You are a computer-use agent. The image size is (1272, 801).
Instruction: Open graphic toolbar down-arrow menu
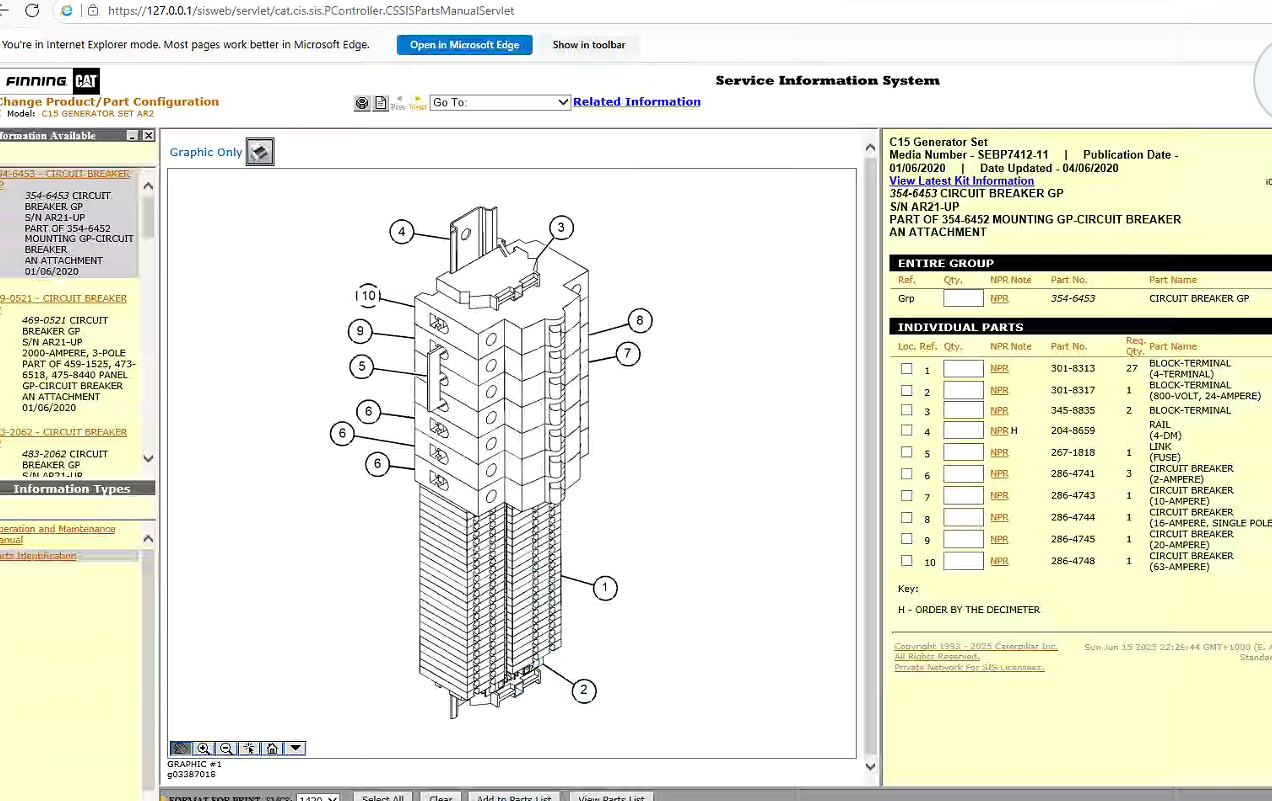(296, 748)
